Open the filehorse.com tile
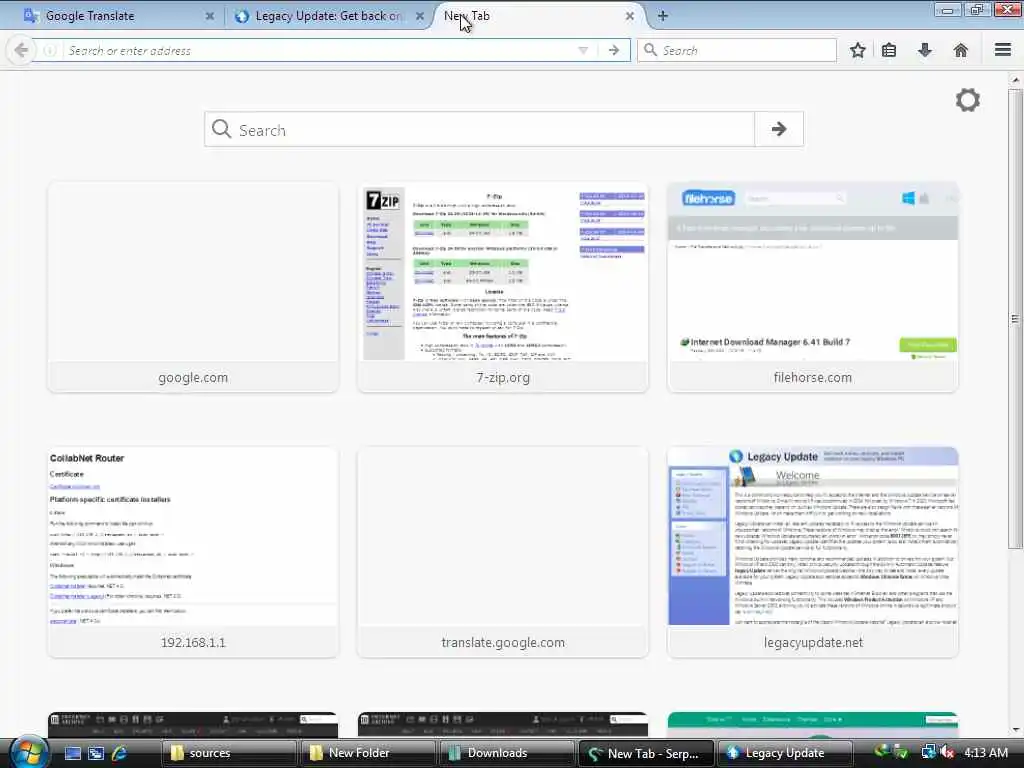 [x=812, y=288]
